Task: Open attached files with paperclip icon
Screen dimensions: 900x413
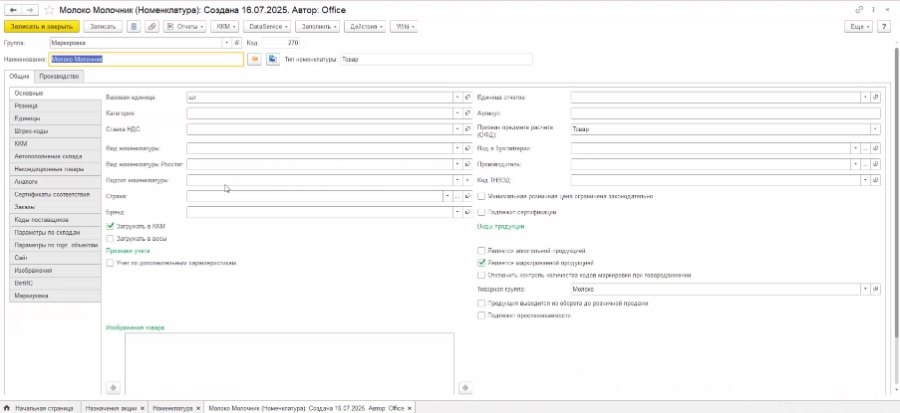Action: click(x=152, y=26)
